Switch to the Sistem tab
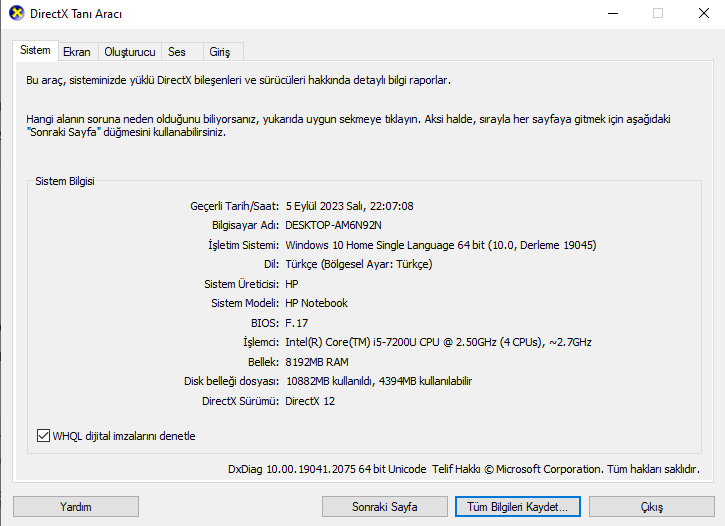This screenshot has height=526, width=725. [x=35, y=50]
